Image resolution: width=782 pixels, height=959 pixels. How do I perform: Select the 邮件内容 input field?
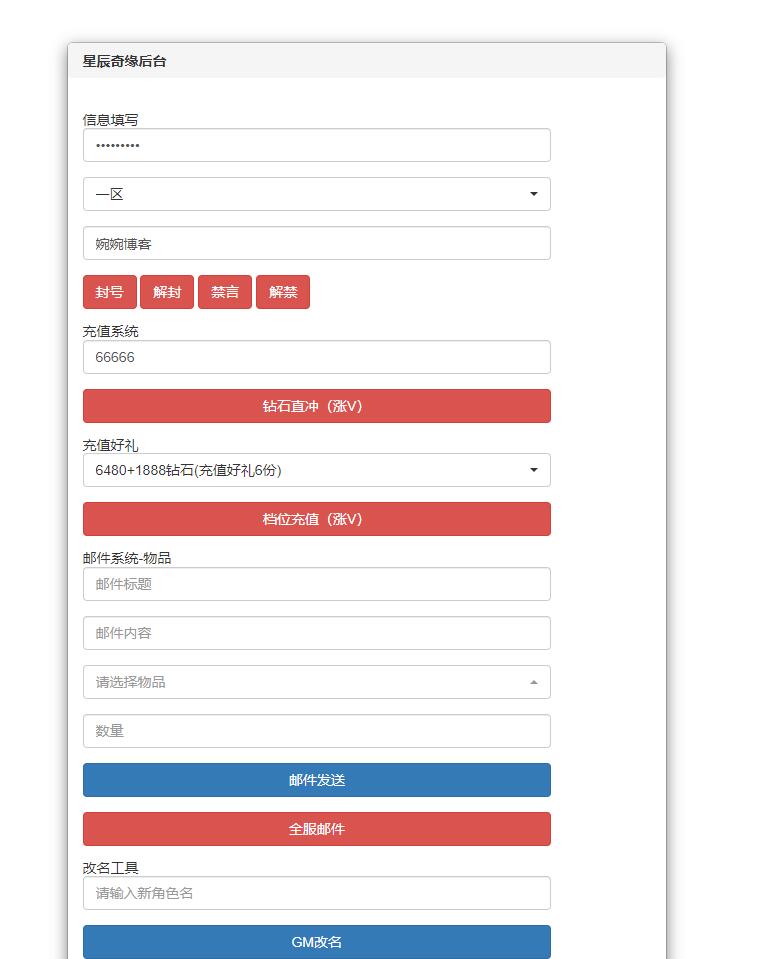coord(316,633)
